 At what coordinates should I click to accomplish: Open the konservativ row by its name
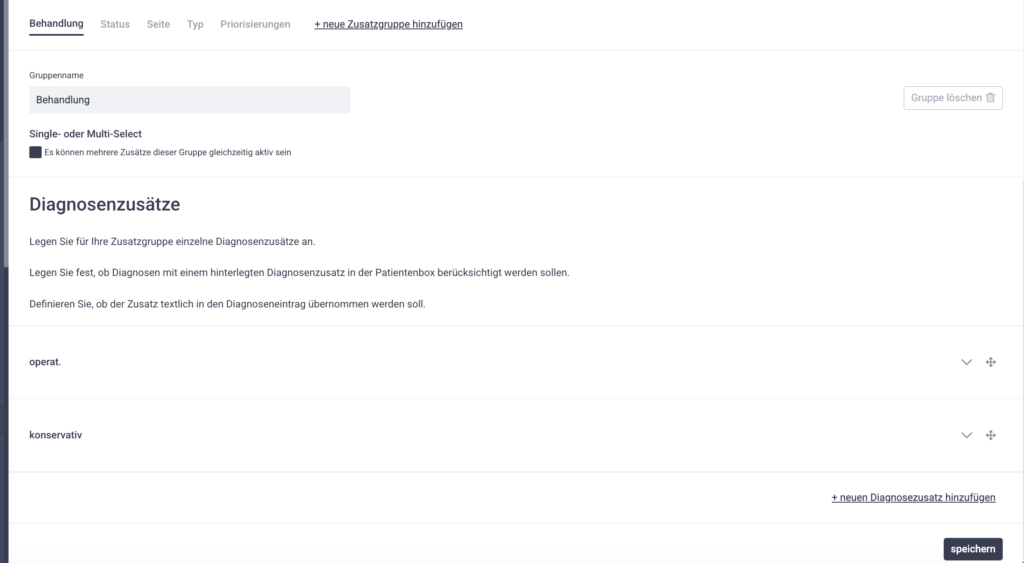point(56,435)
